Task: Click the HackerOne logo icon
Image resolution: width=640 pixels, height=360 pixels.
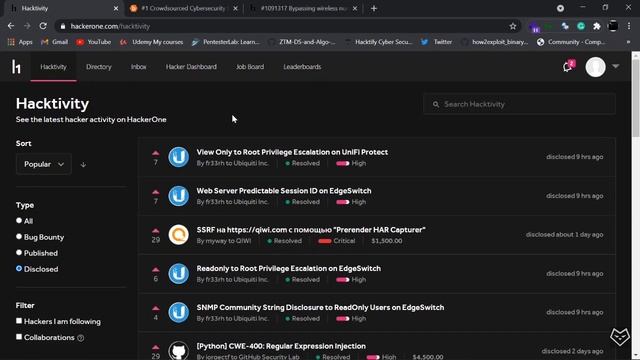Action: pos(16,67)
